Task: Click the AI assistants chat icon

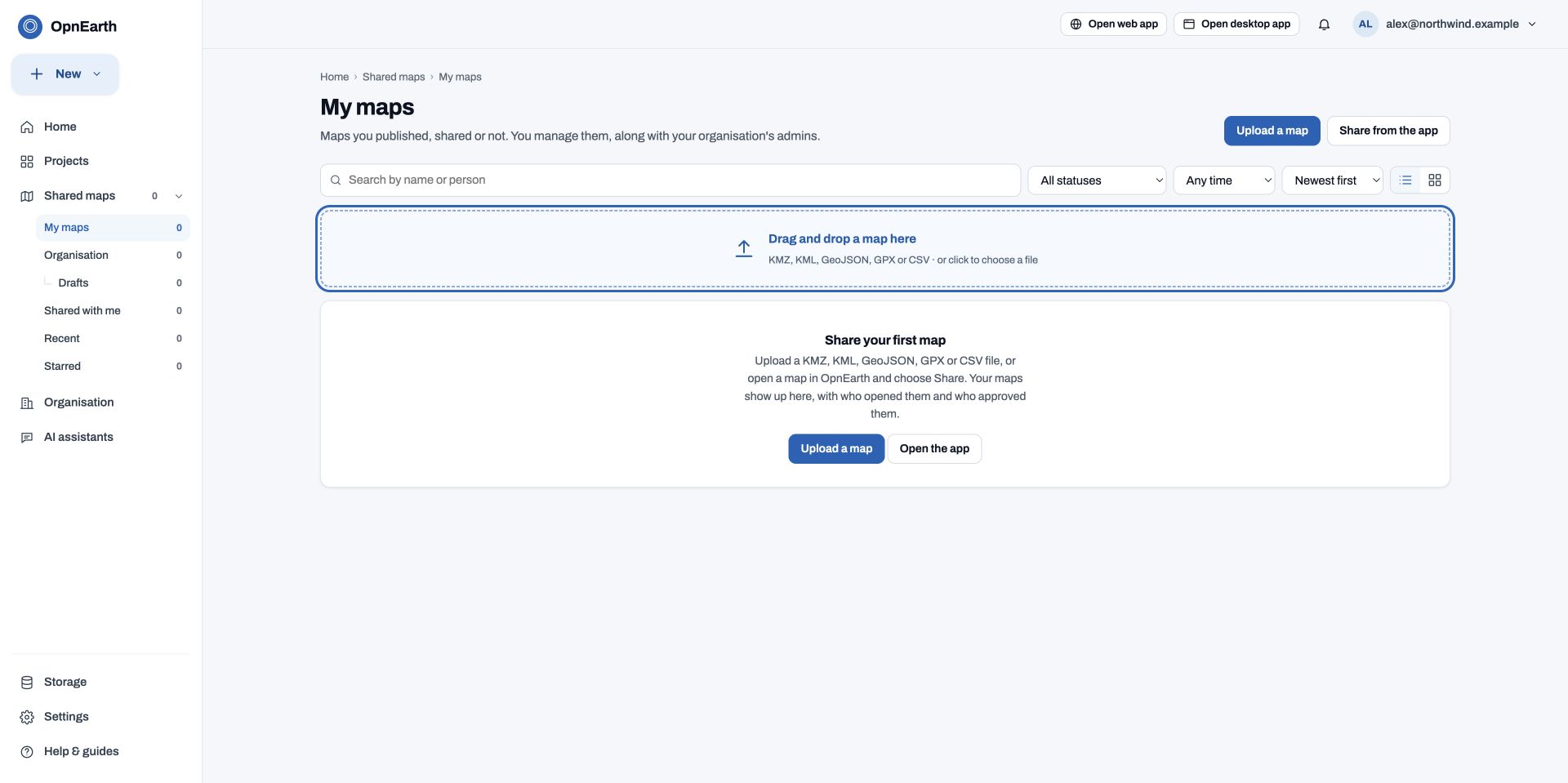Action: coord(27,438)
